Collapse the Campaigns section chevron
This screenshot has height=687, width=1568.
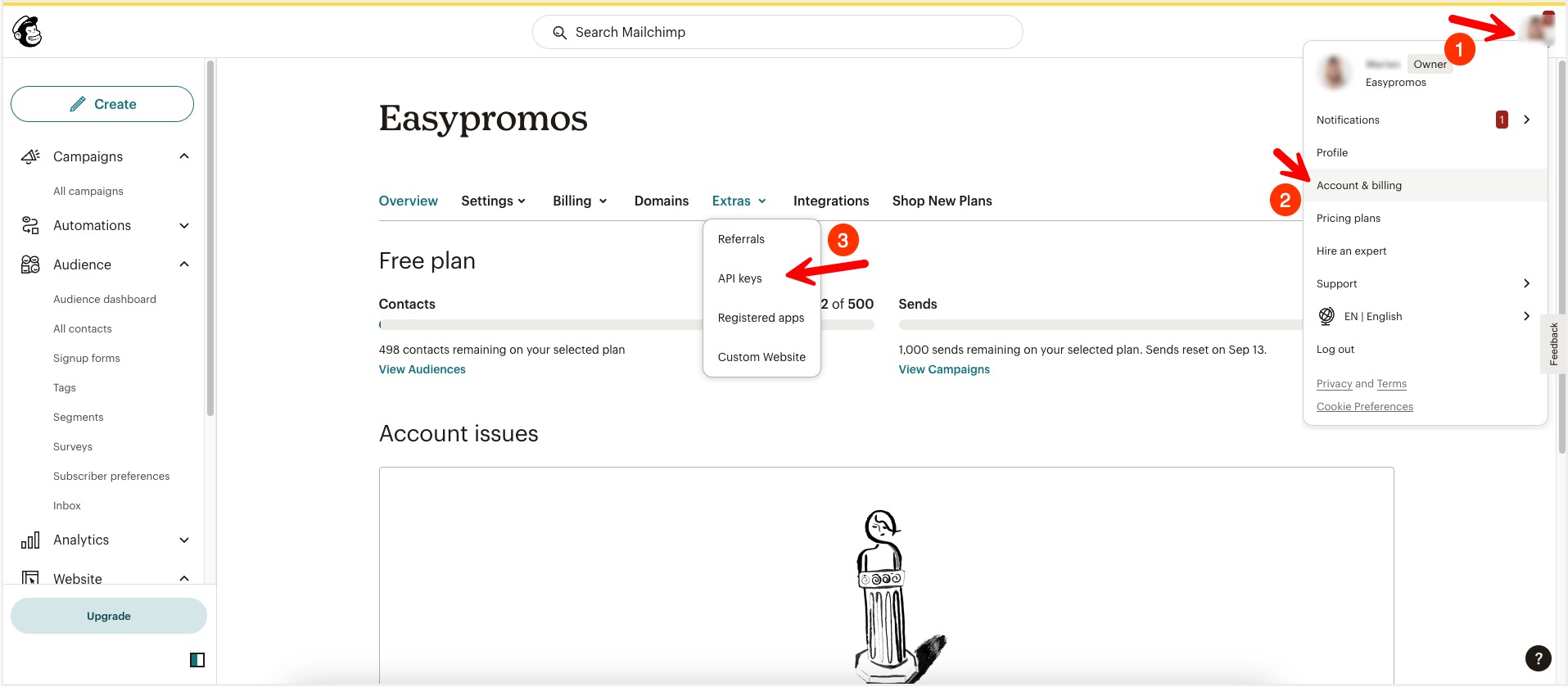pyautogui.click(x=184, y=156)
